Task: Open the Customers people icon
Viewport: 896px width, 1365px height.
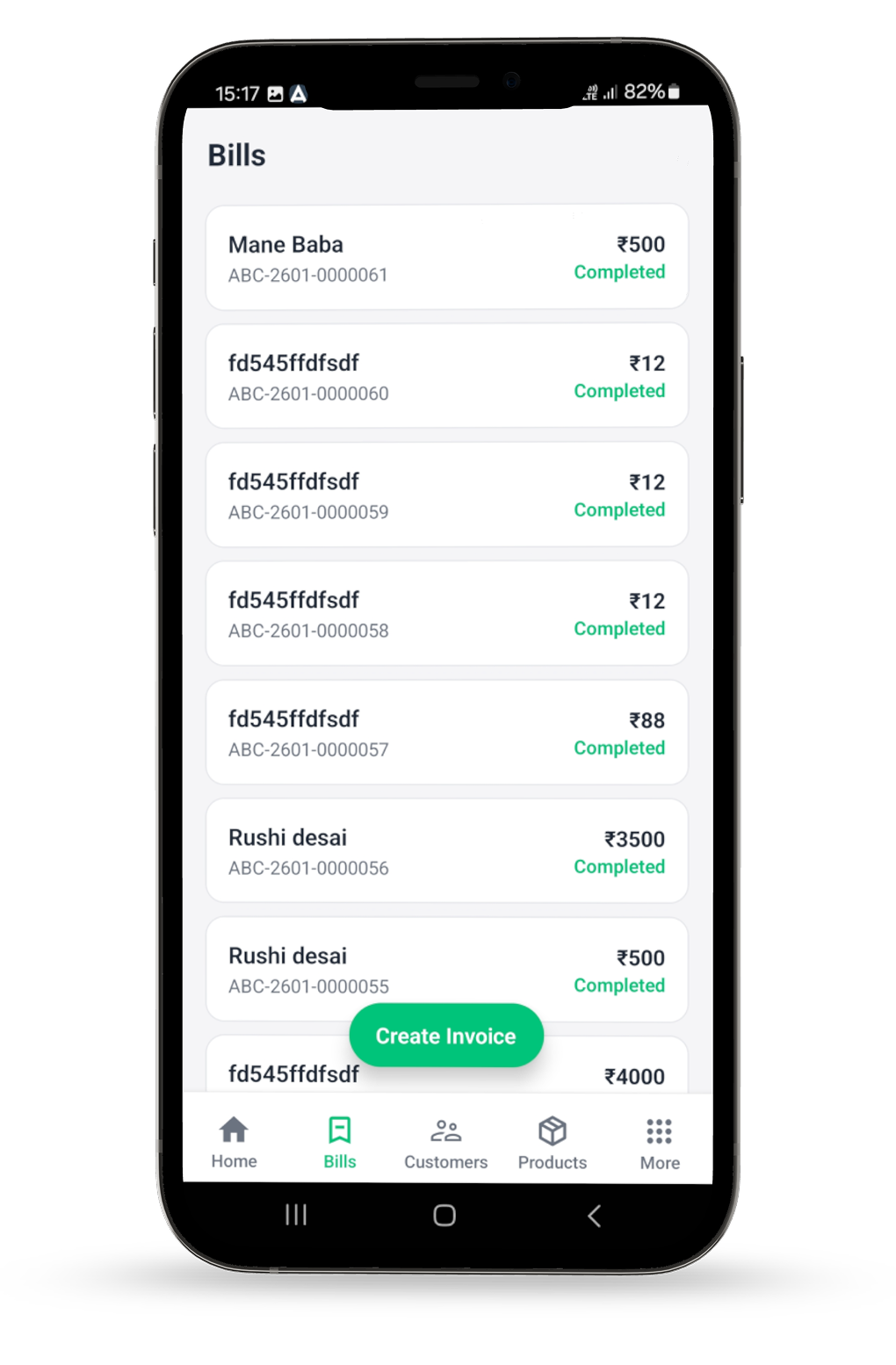Action: click(445, 1130)
